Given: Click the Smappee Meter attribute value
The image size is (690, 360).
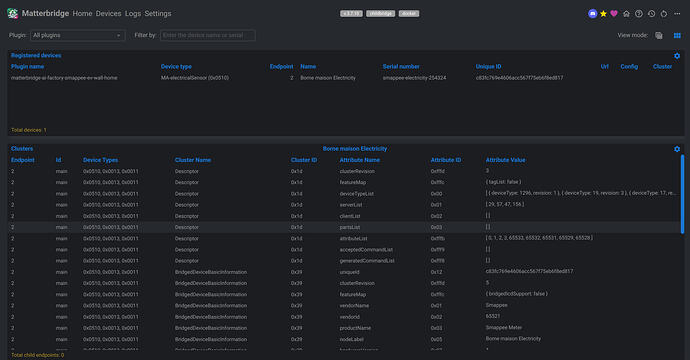Looking at the screenshot, I should click(504, 327).
